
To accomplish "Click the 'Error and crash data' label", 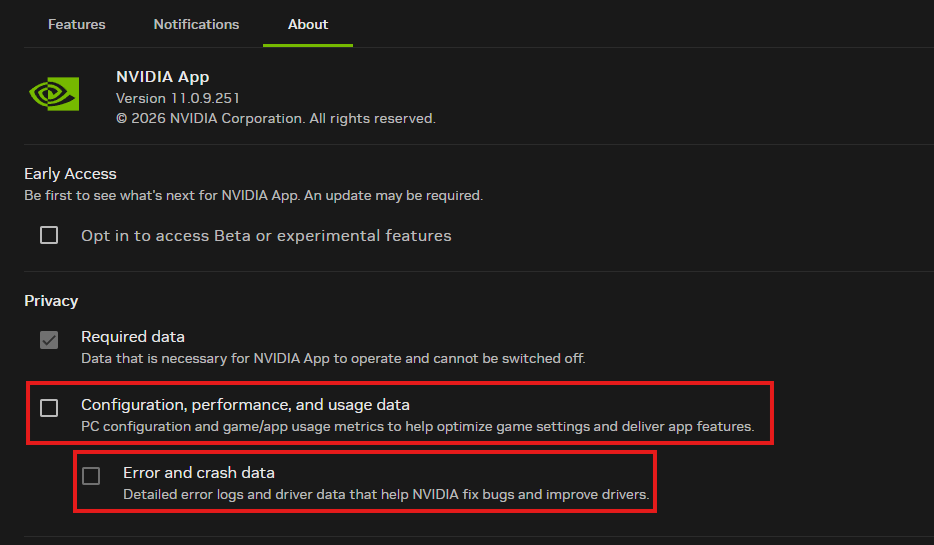I will pyautogui.click(x=199, y=473).
